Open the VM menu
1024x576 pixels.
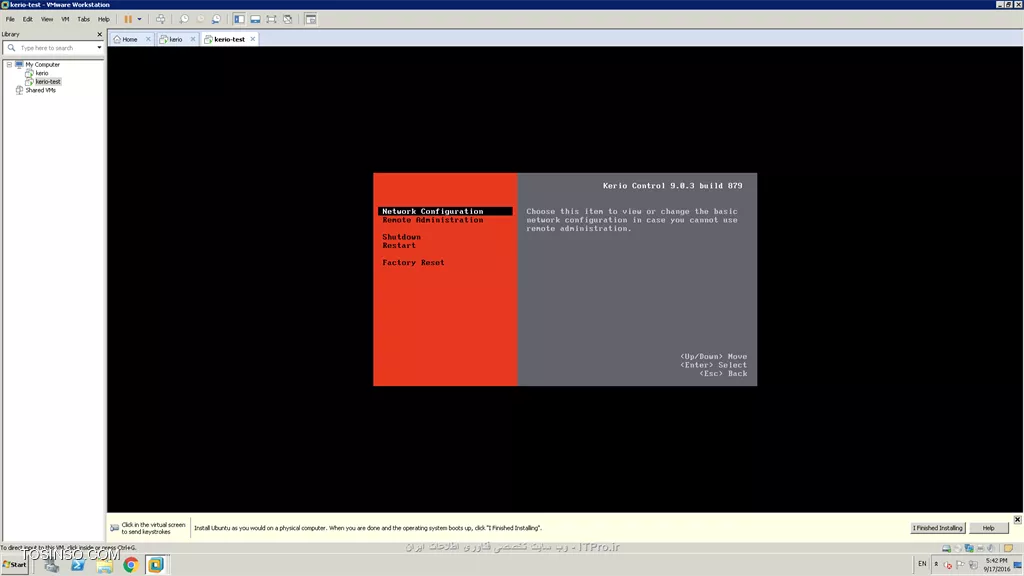pyautogui.click(x=65, y=20)
